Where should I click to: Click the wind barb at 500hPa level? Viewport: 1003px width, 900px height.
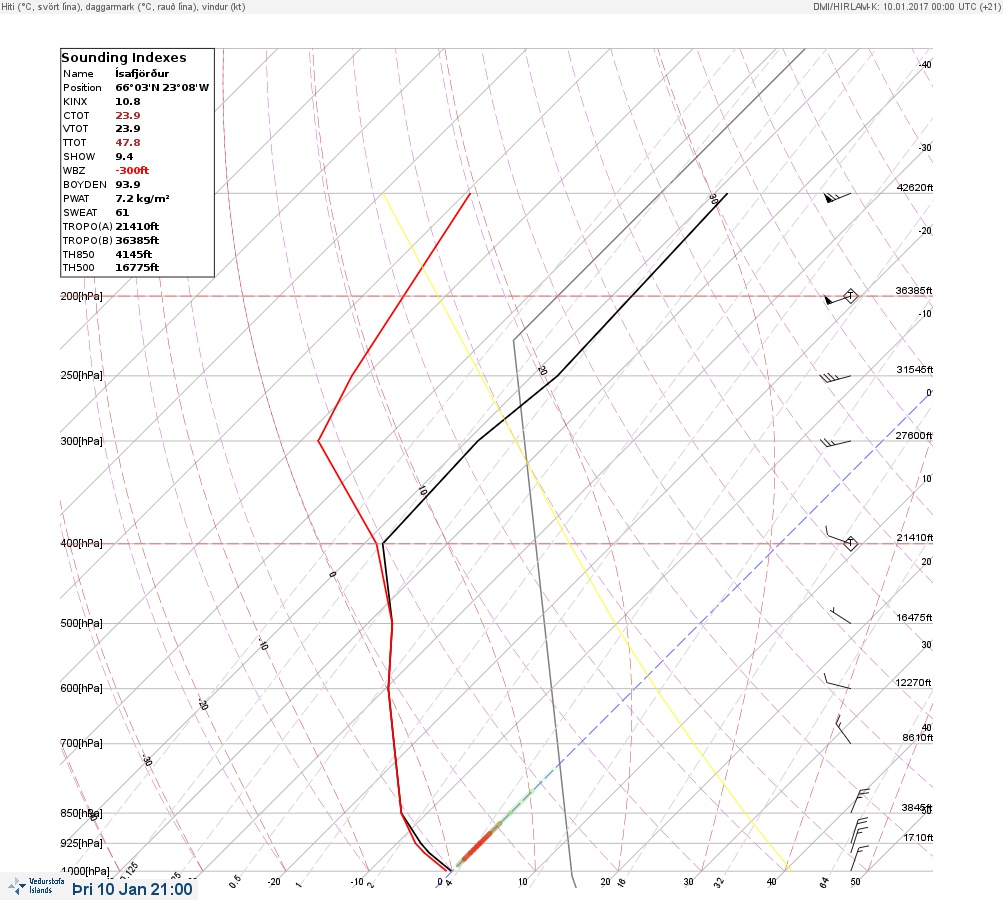pyautogui.click(x=840, y=615)
